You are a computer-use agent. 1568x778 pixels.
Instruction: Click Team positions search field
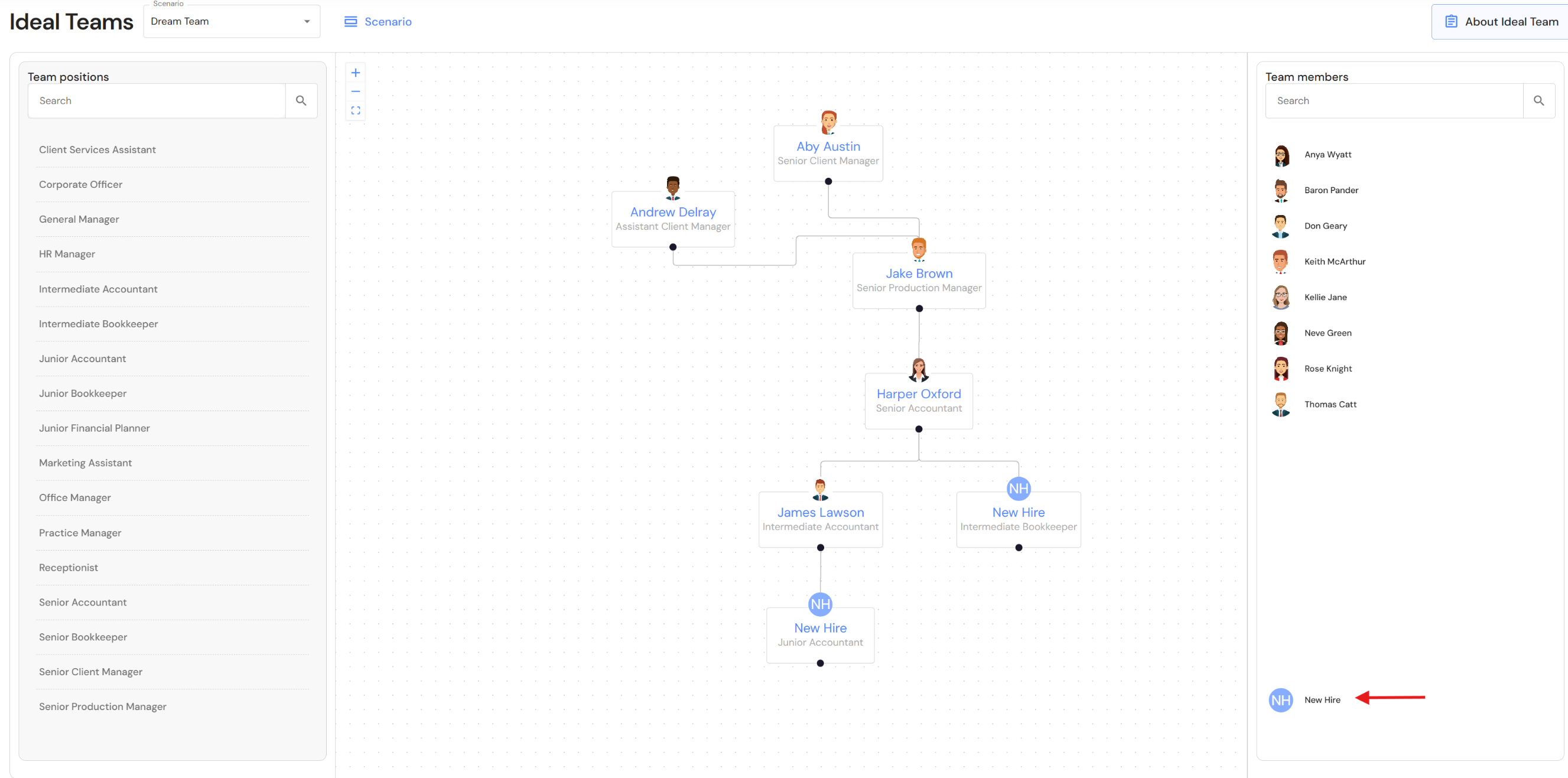point(157,100)
